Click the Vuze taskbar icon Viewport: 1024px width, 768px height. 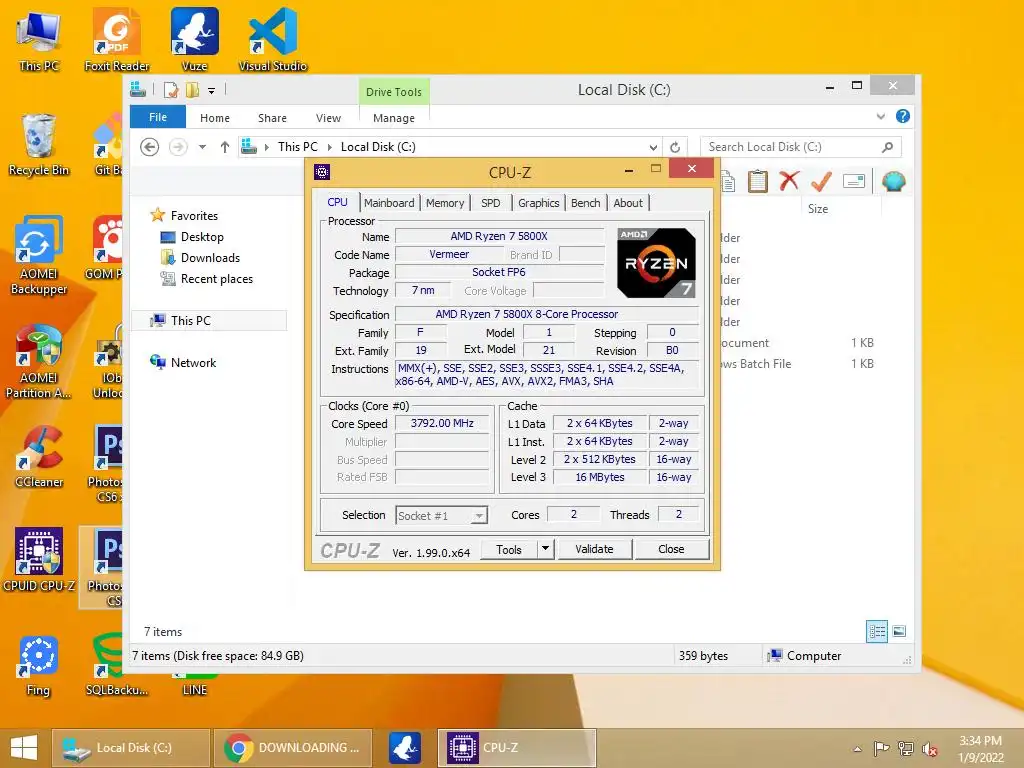click(x=405, y=748)
